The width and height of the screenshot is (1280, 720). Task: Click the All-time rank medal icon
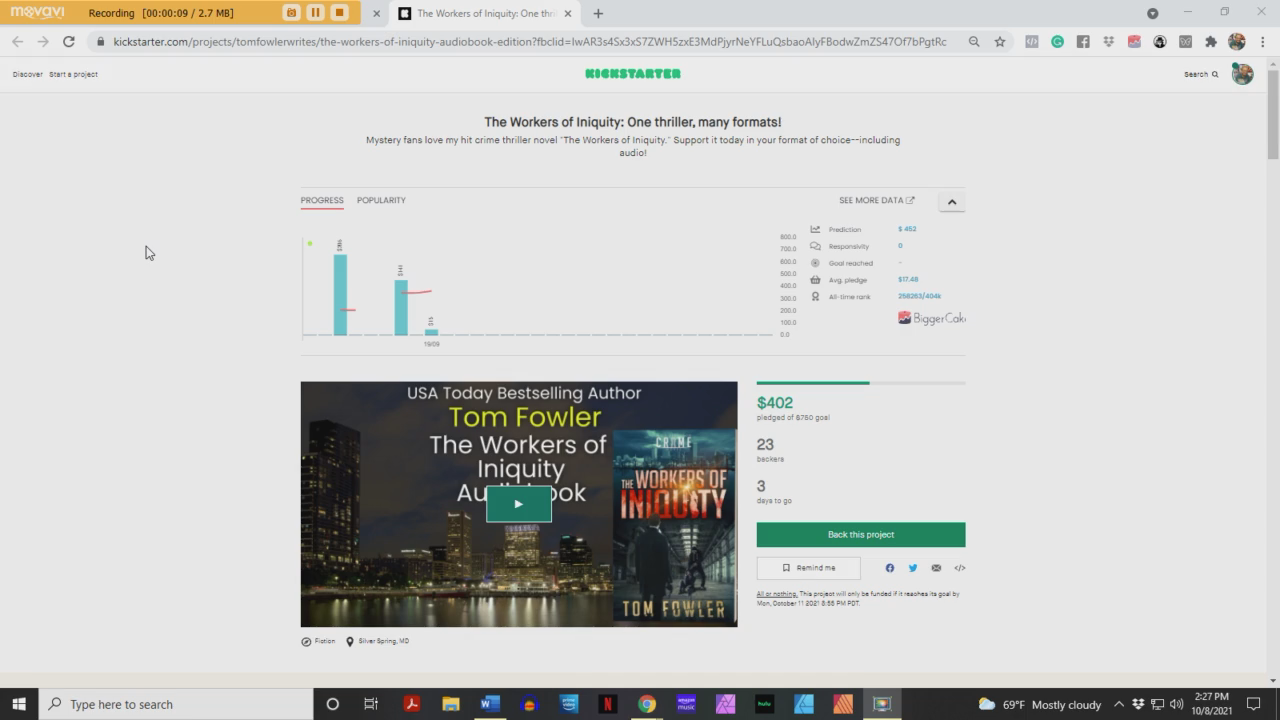815,297
